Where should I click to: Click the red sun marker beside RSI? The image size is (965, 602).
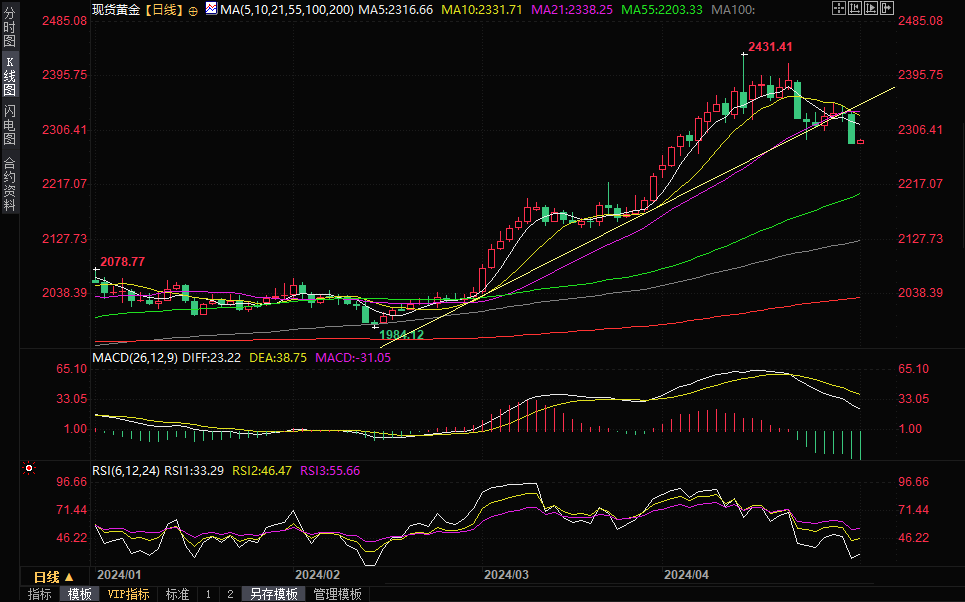point(29,468)
